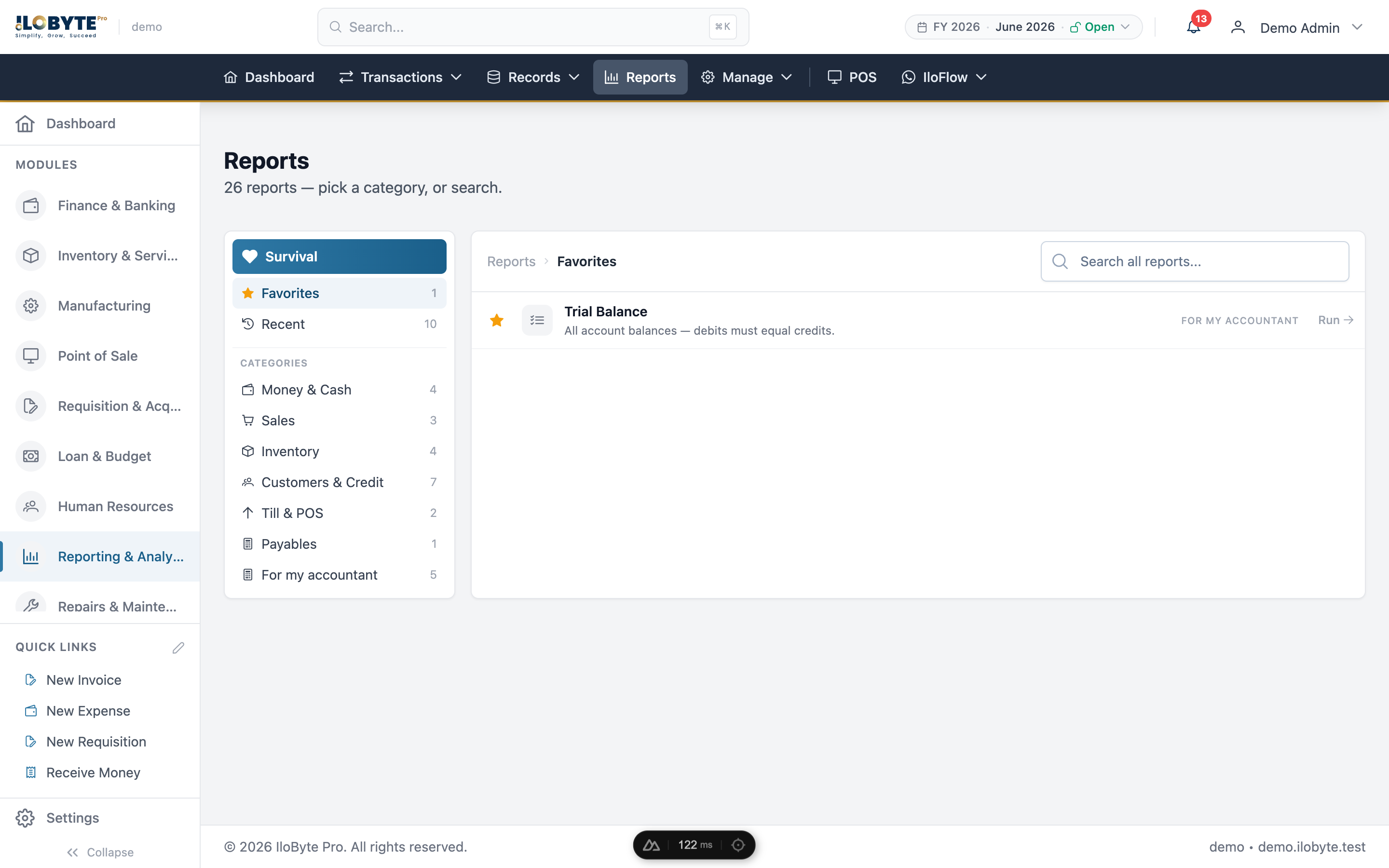The image size is (1389, 868).
Task: Select the Survival category
Action: pos(339,256)
